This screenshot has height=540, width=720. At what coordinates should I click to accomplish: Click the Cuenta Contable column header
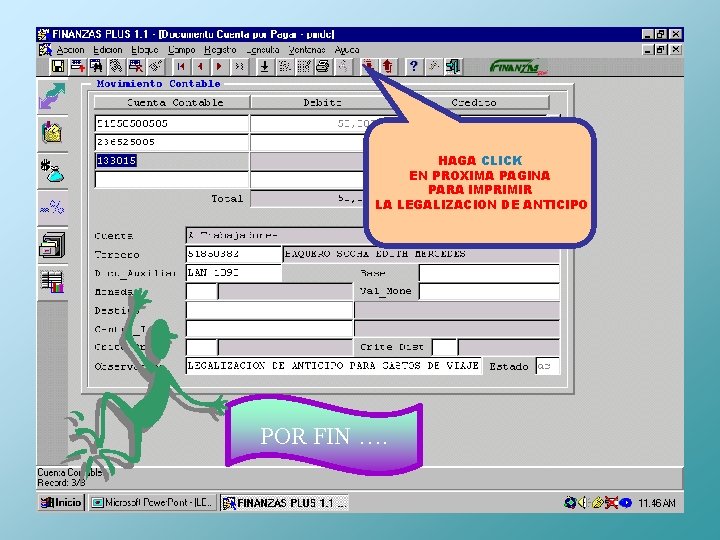pyautogui.click(x=172, y=102)
